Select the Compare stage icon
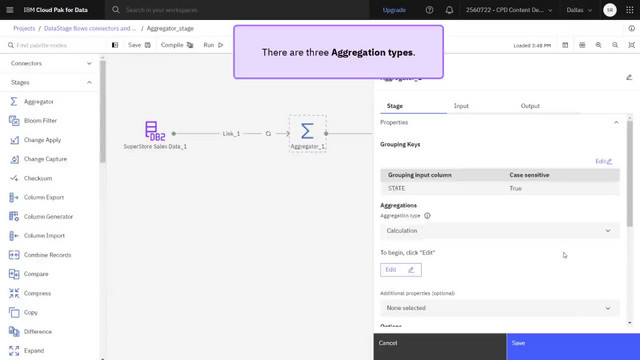The height and width of the screenshot is (360, 640). (14, 274)
